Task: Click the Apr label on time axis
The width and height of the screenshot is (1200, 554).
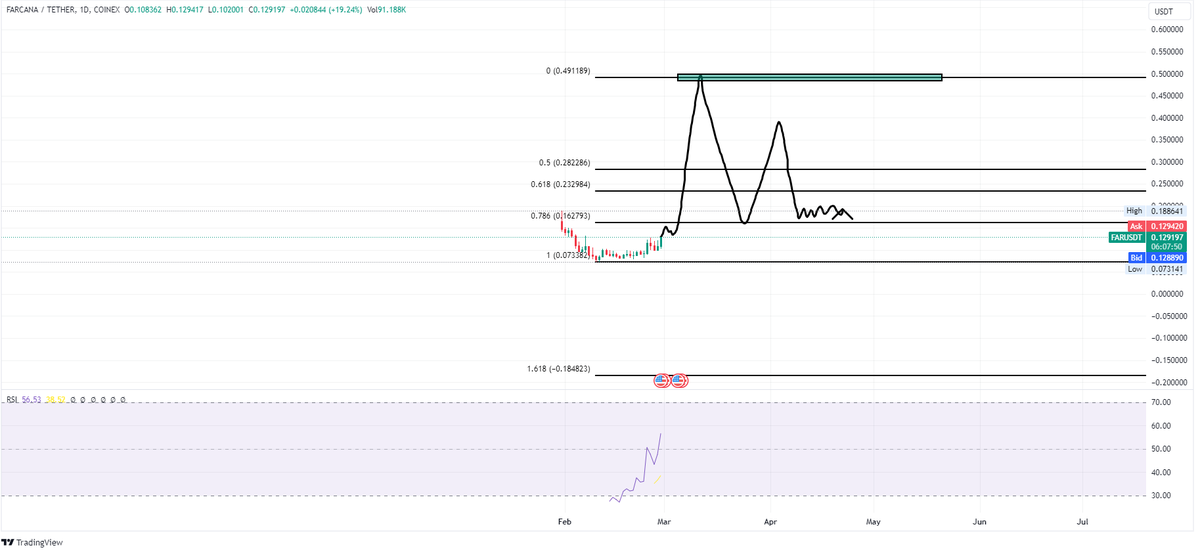Action: click(770, 522)
